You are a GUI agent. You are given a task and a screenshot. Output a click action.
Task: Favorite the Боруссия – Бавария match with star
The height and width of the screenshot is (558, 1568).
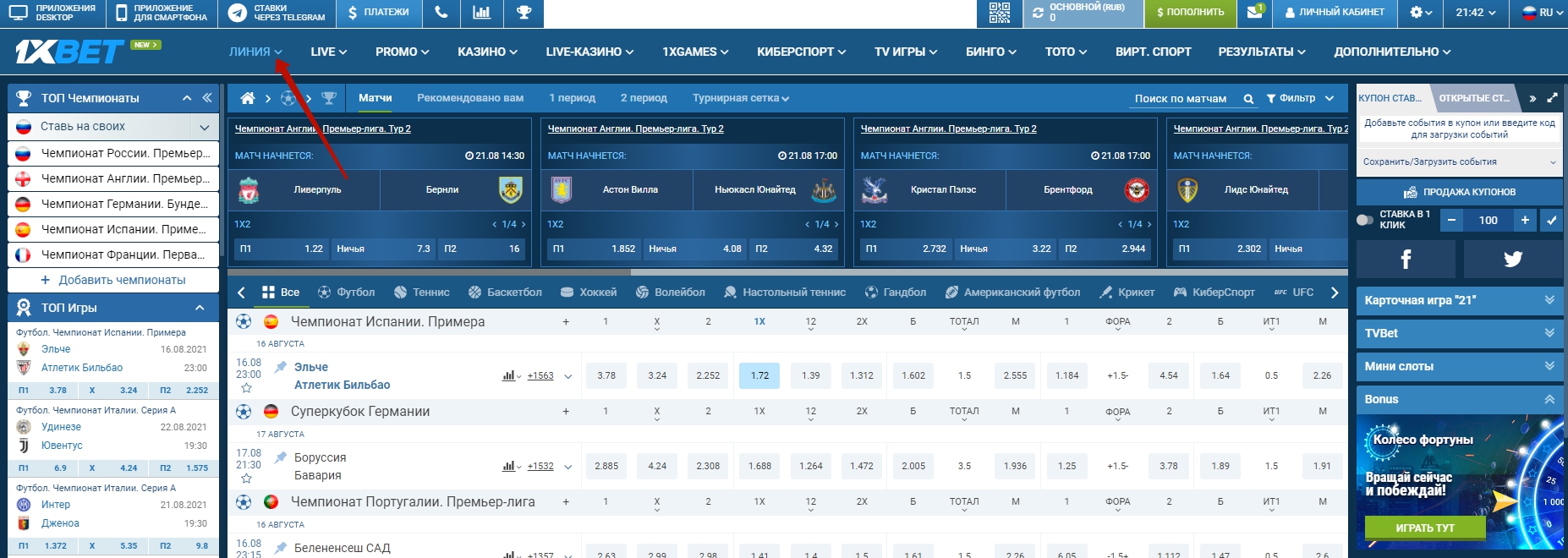tap(246, 479)
